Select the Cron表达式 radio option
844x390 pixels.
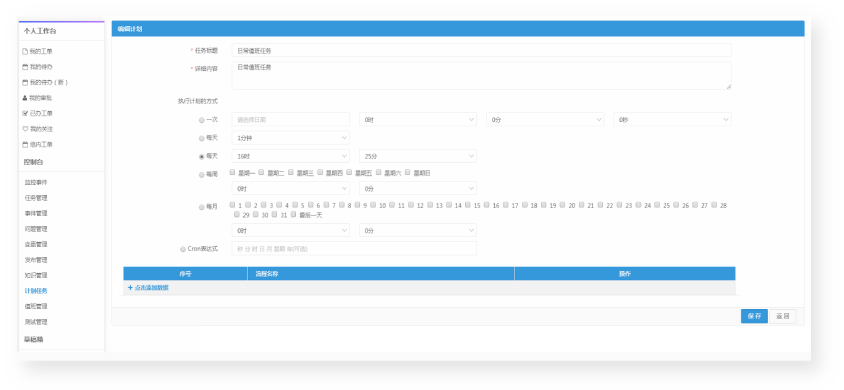click(183, 249)
